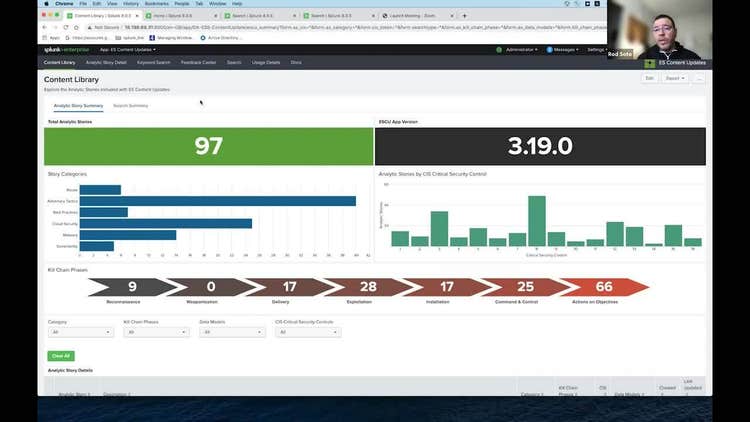The width and height of the screenshot is (750, 422).
Task: Open the Administrator user menu
Action: coord(520,49)
